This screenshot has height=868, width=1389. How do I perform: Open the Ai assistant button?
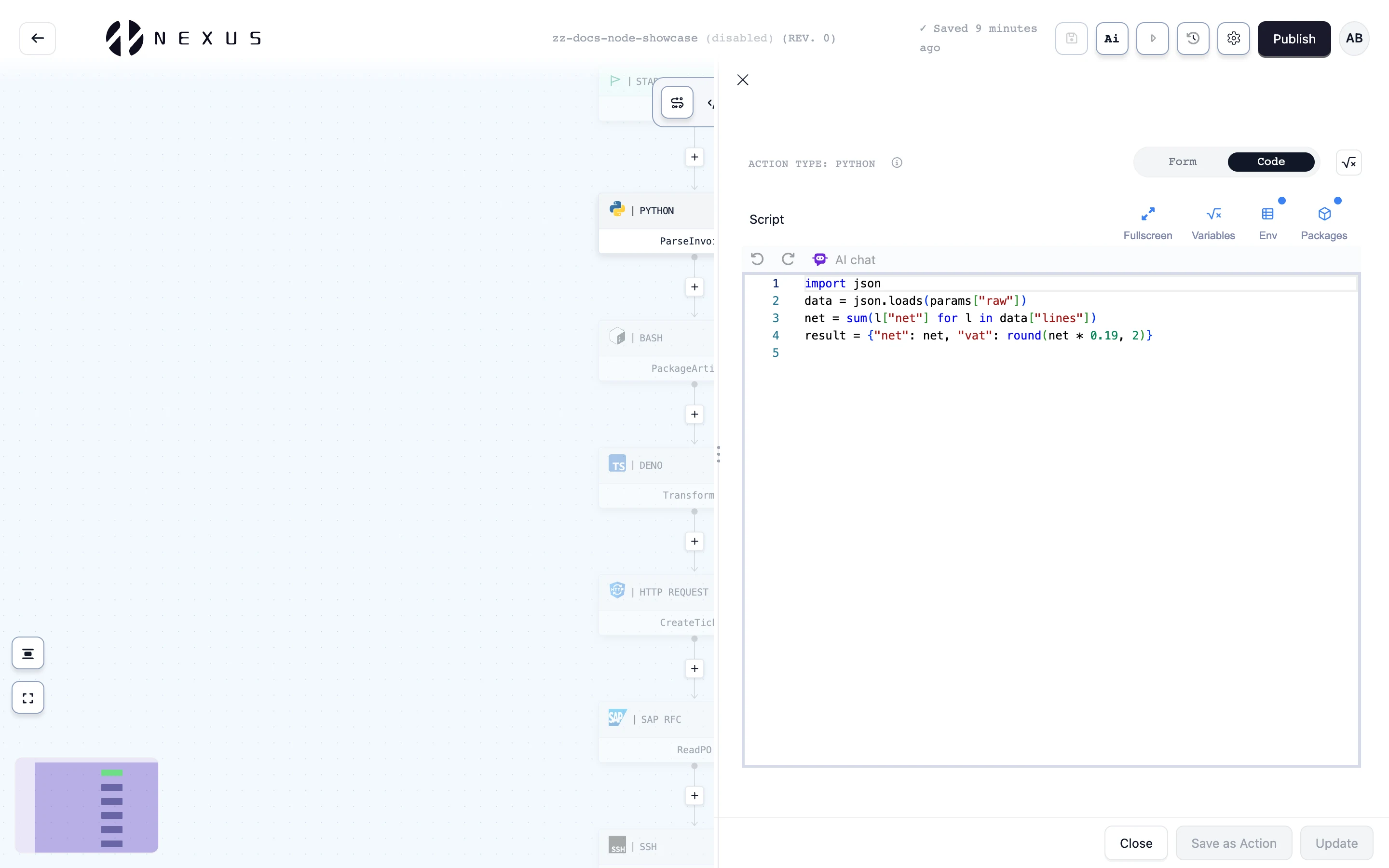(x=1112, y=39)
